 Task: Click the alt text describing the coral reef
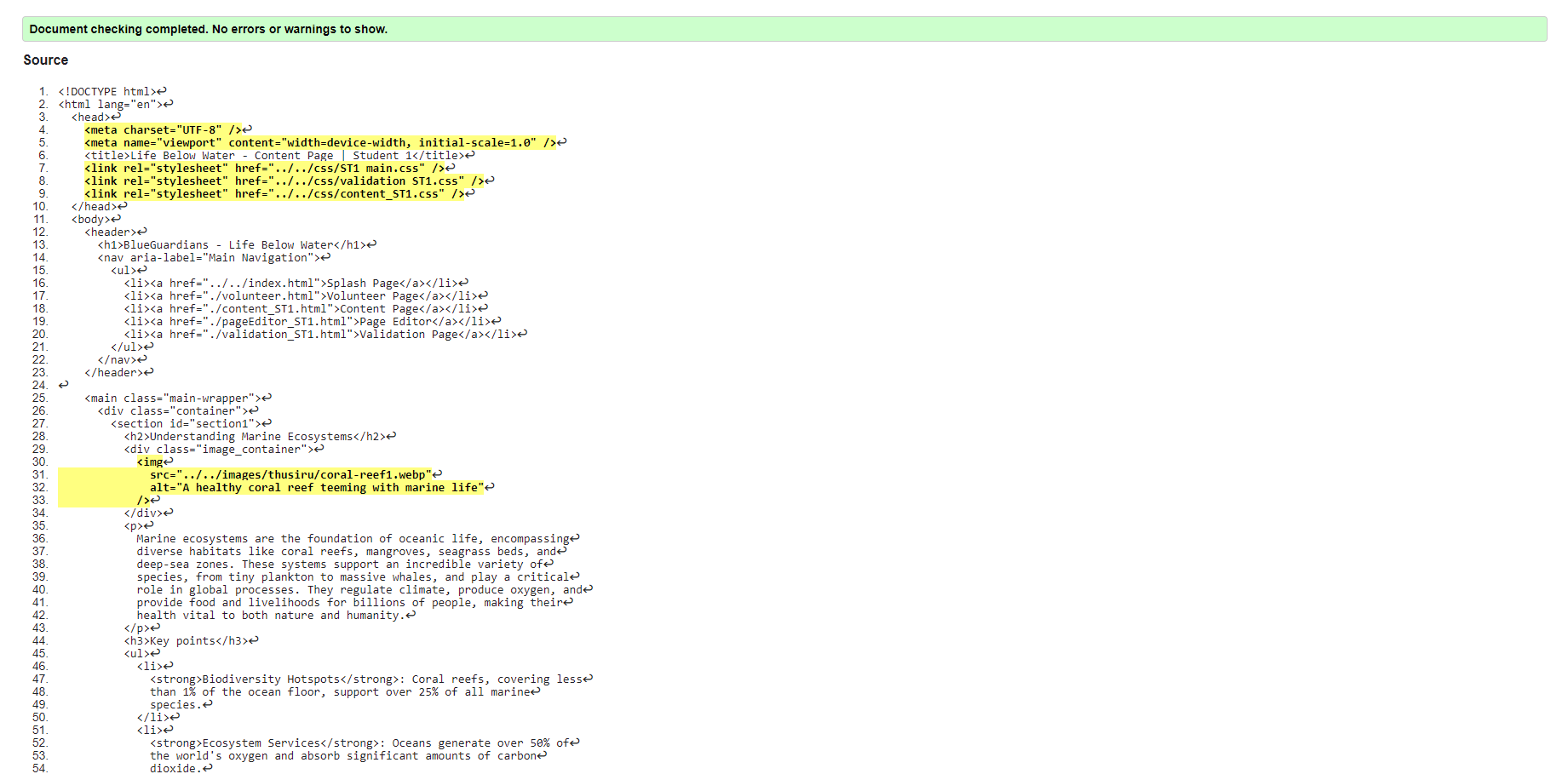point(315,487)
